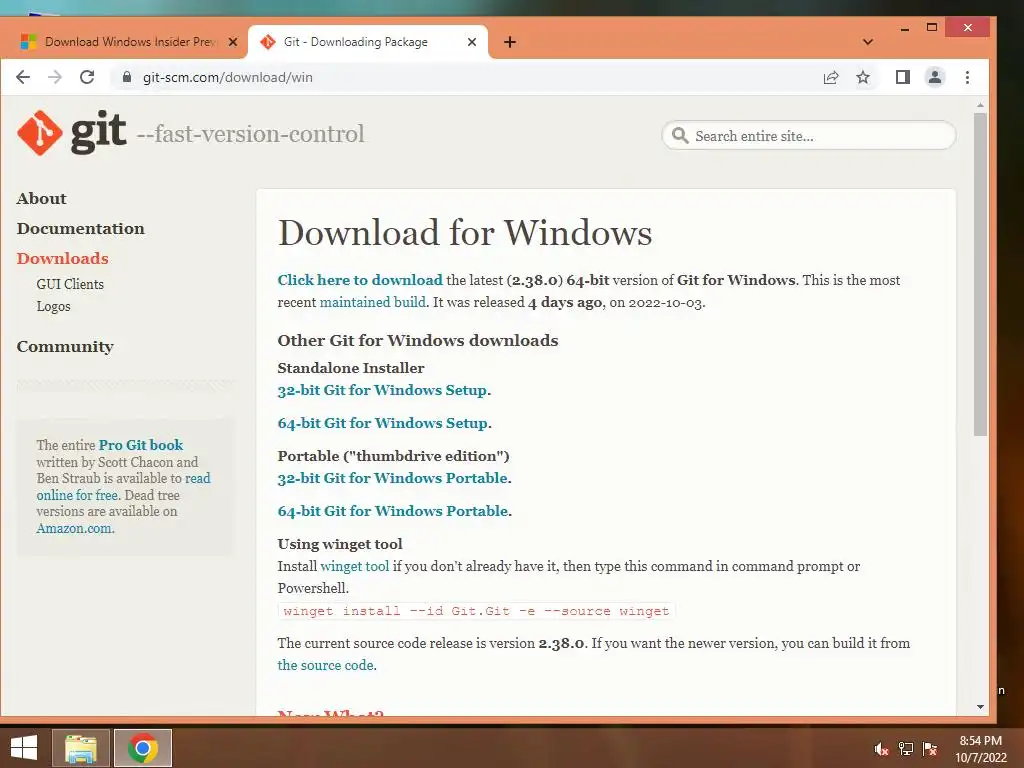Click the 'Other Git for Windows downloads' heading
Viewport: 1024px width, 768px height.
[418, 340]
